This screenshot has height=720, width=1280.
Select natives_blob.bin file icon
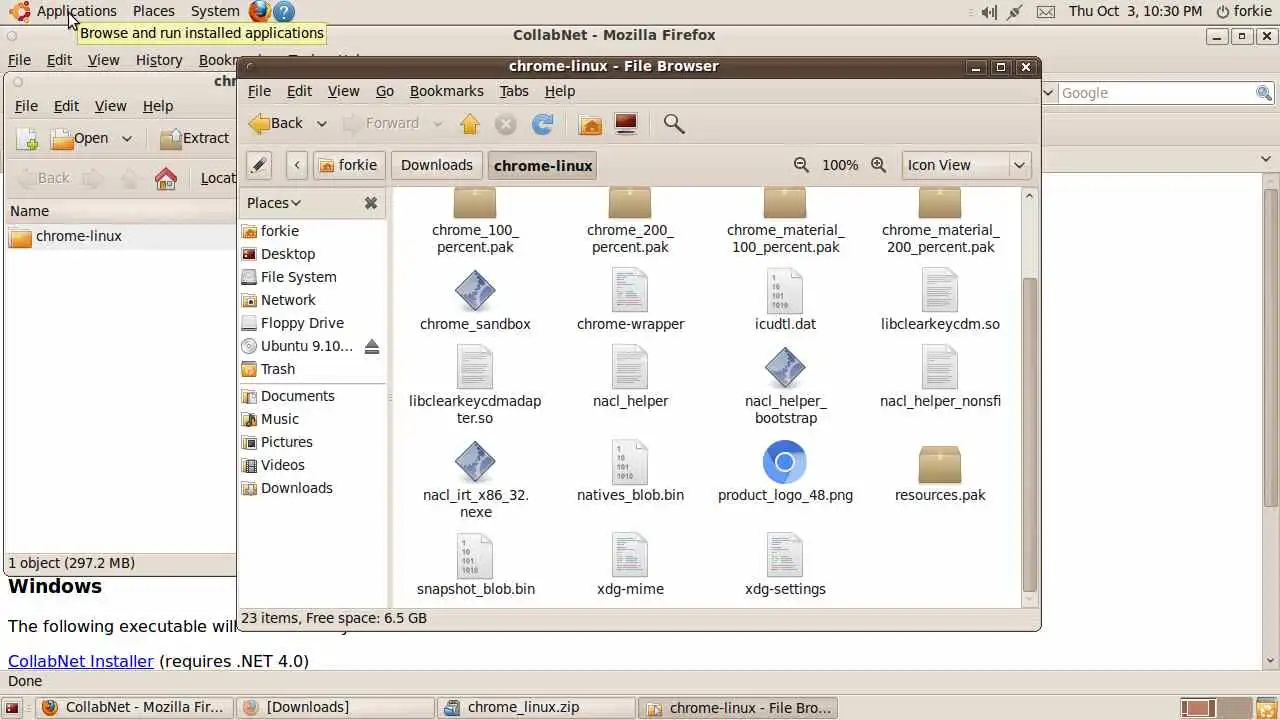(x=630, y=462)
